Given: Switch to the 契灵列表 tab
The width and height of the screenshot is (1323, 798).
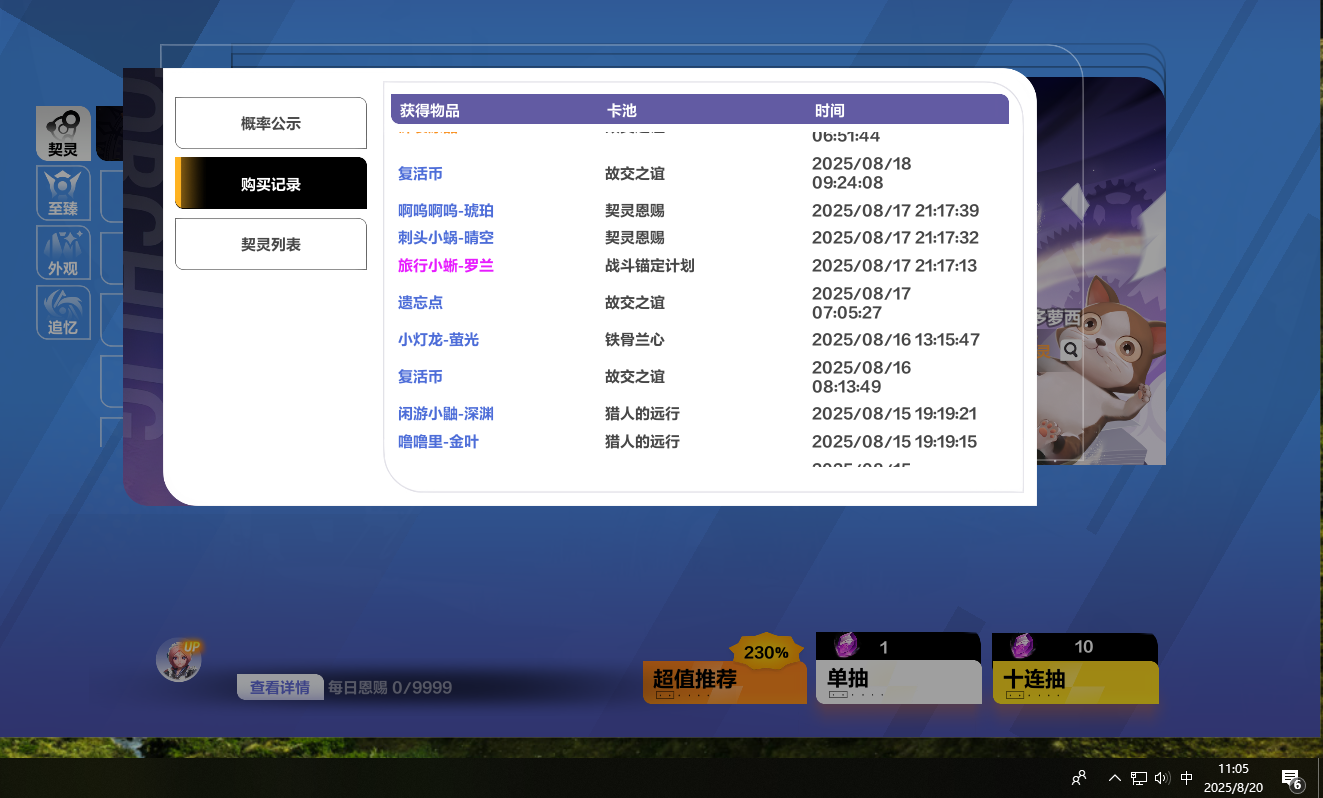Looking at the screenshot, I should click(x=271, y=244).
